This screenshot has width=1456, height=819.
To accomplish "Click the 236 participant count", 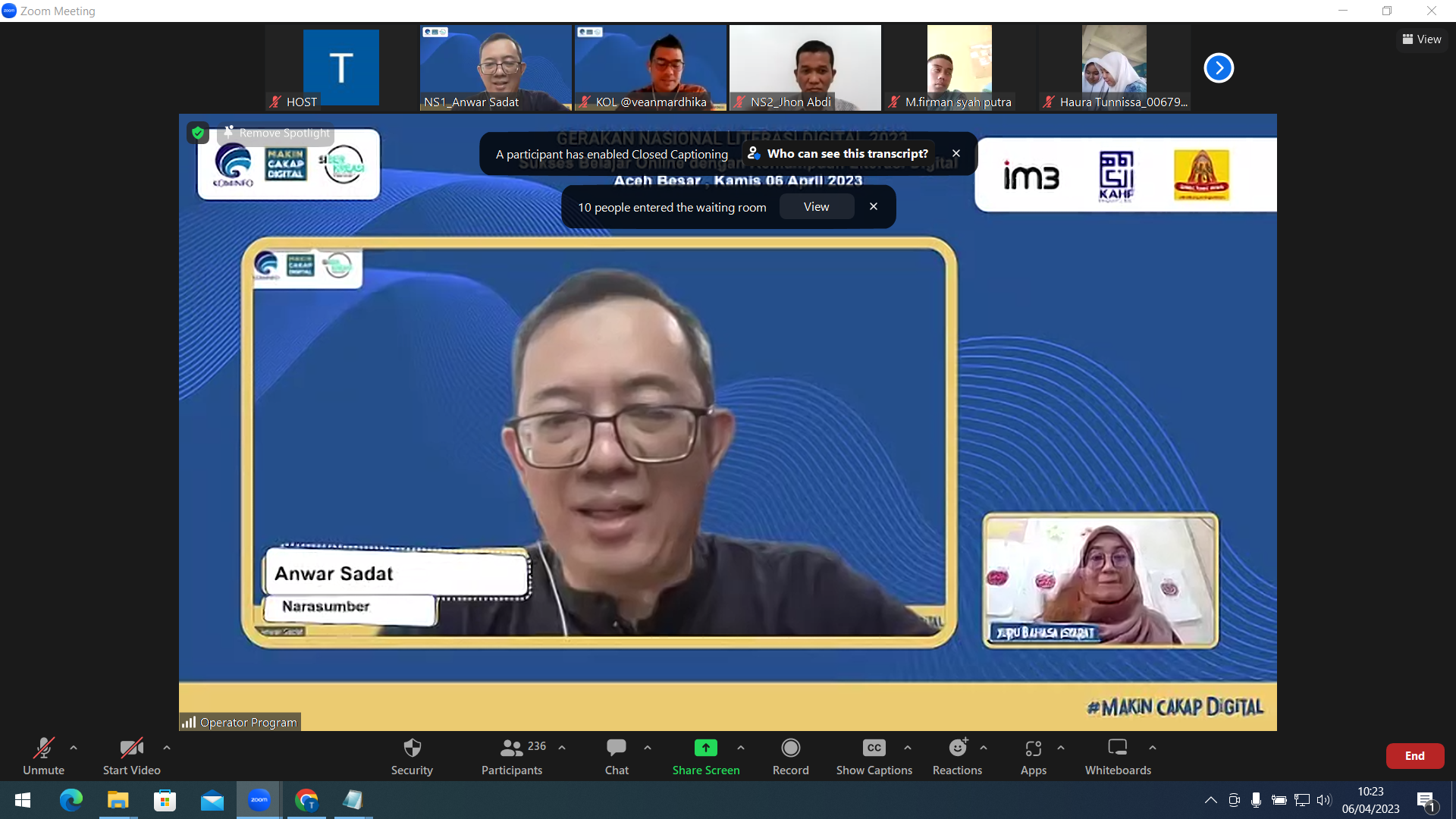I will [x=537, y=746].
